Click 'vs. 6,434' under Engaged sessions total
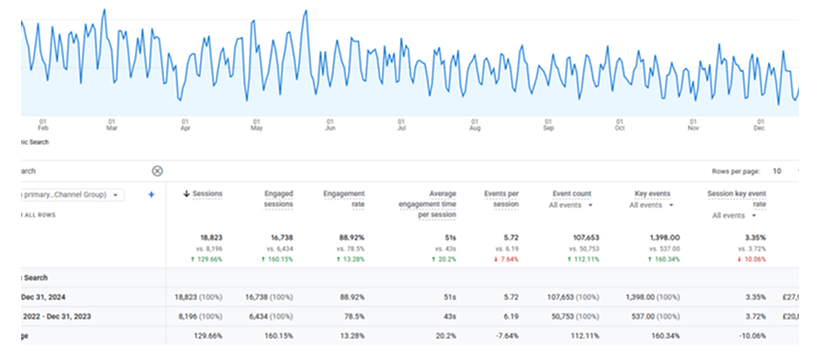 [x=280, y=250]
